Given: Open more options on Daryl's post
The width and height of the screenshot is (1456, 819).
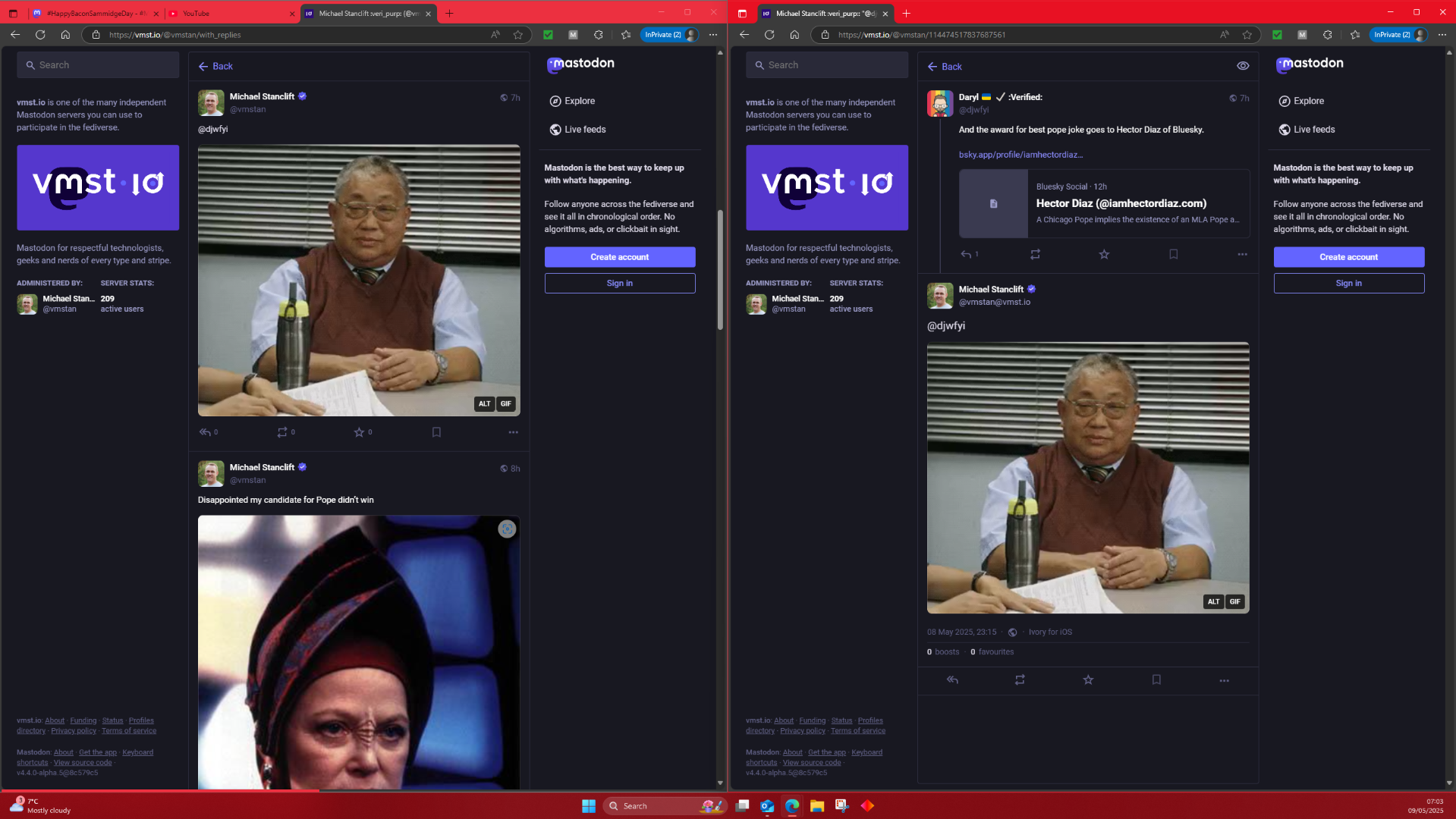Looking at the screenshot, I should pyautogui.click(x=1242, y=255).
